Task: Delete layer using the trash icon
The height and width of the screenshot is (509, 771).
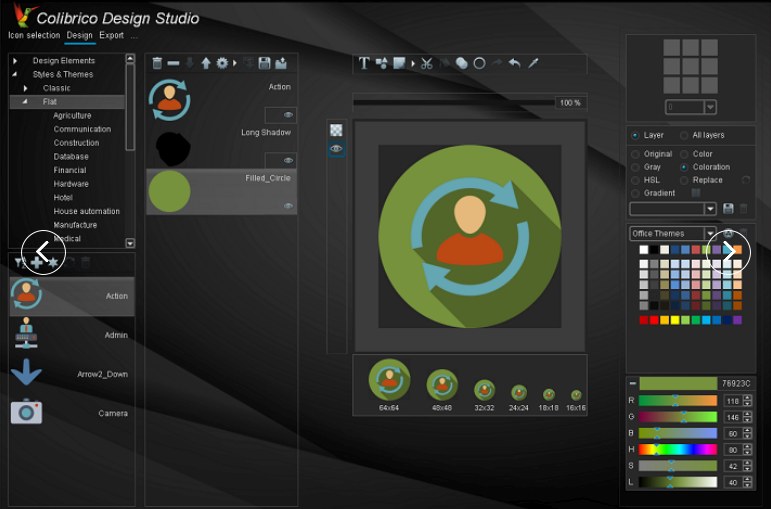Action: coord(157,63)
